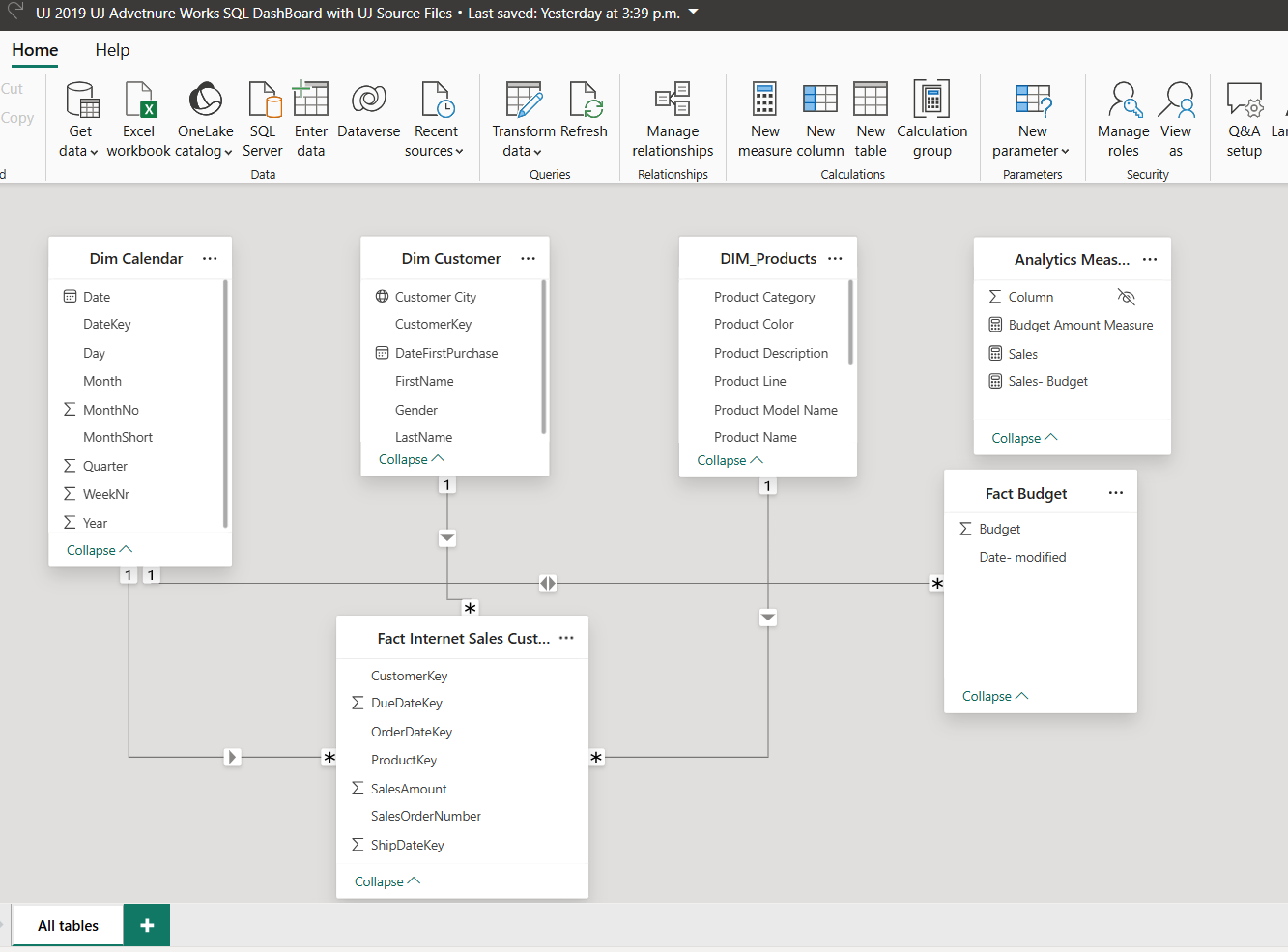The image size is (1288, 952).
Task: Open more options for Fact Internet Sales table
Action: click(x=566, y=638)
